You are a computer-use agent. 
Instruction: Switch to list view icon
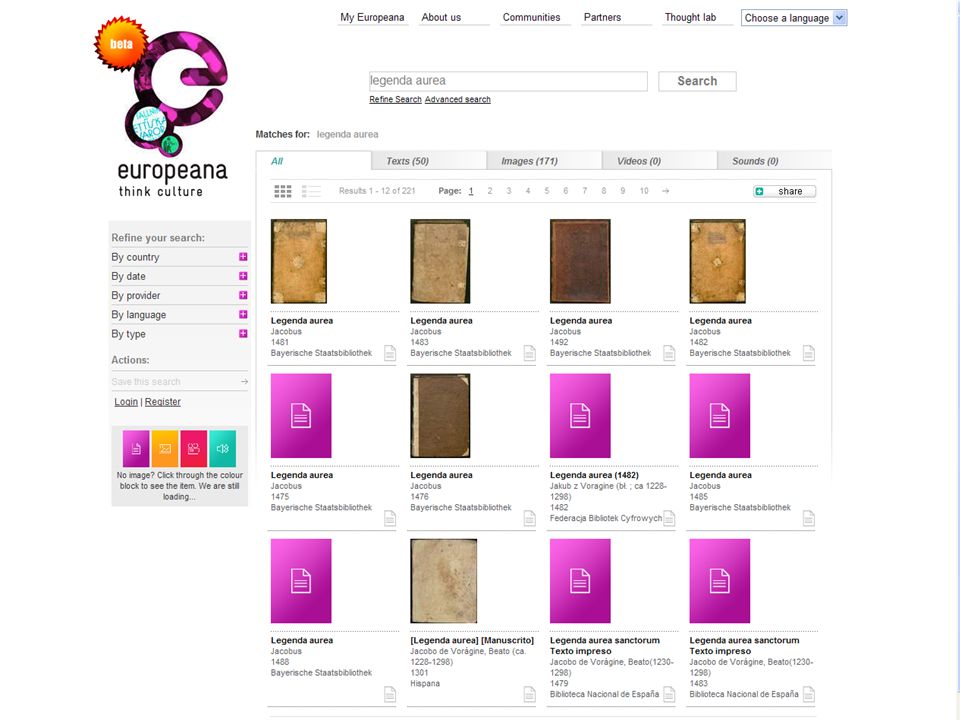click(311, 191)
